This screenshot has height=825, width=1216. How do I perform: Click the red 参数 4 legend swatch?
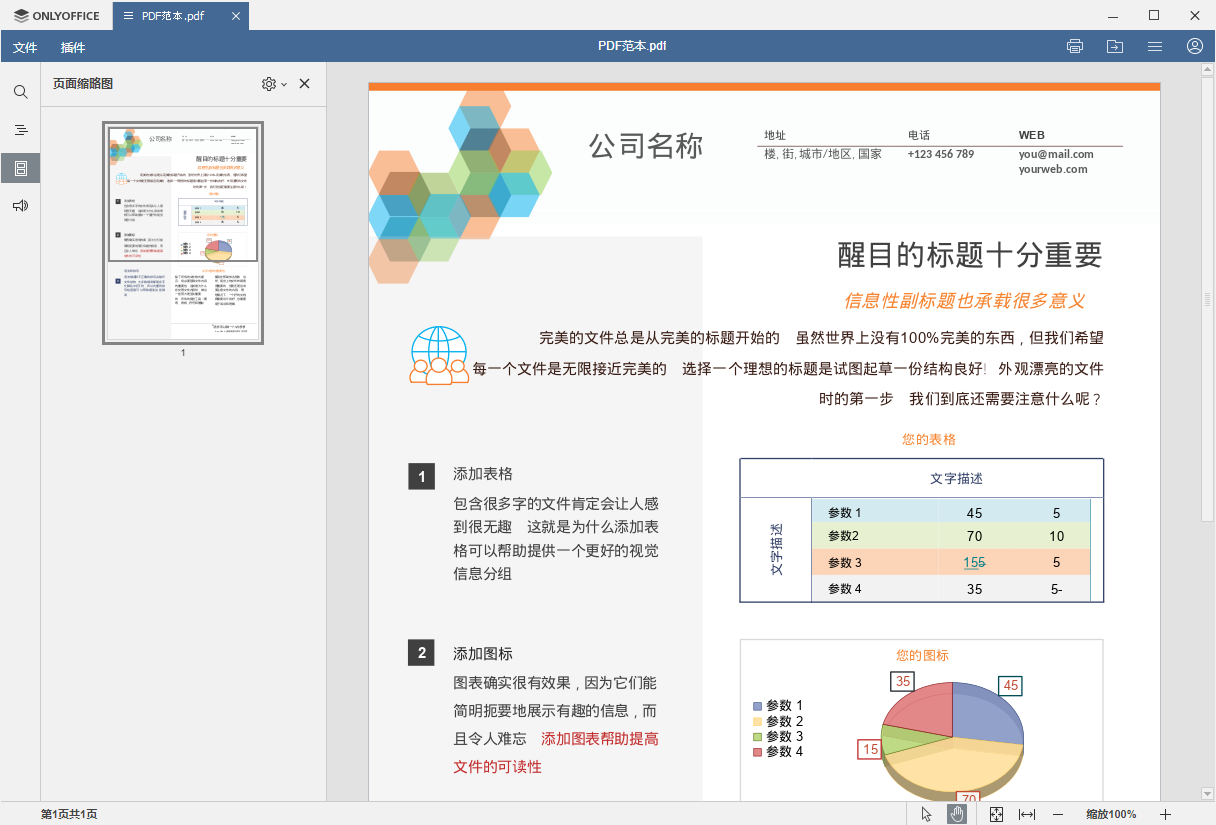[x=757, y=751]
